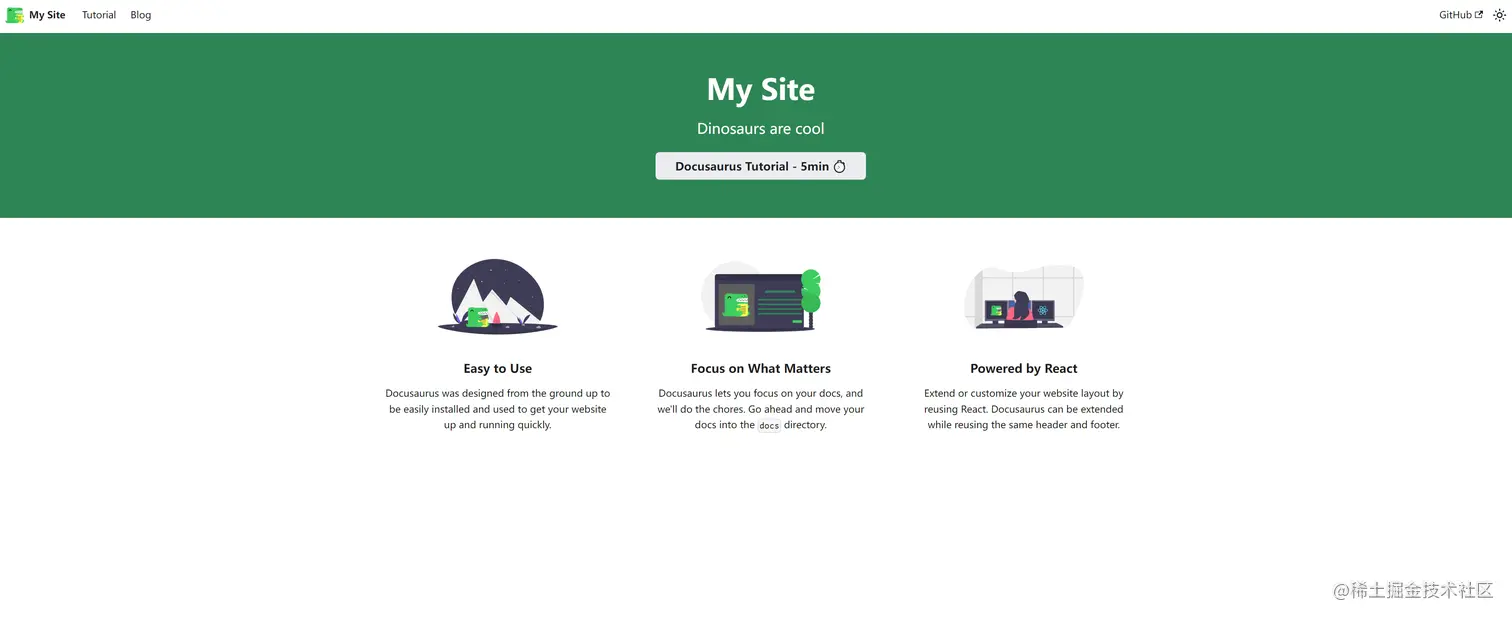Screen dimensions: 1512x619
Task: Click the My Site hero title
Action: pyautogui.click(x=760, y=89)
